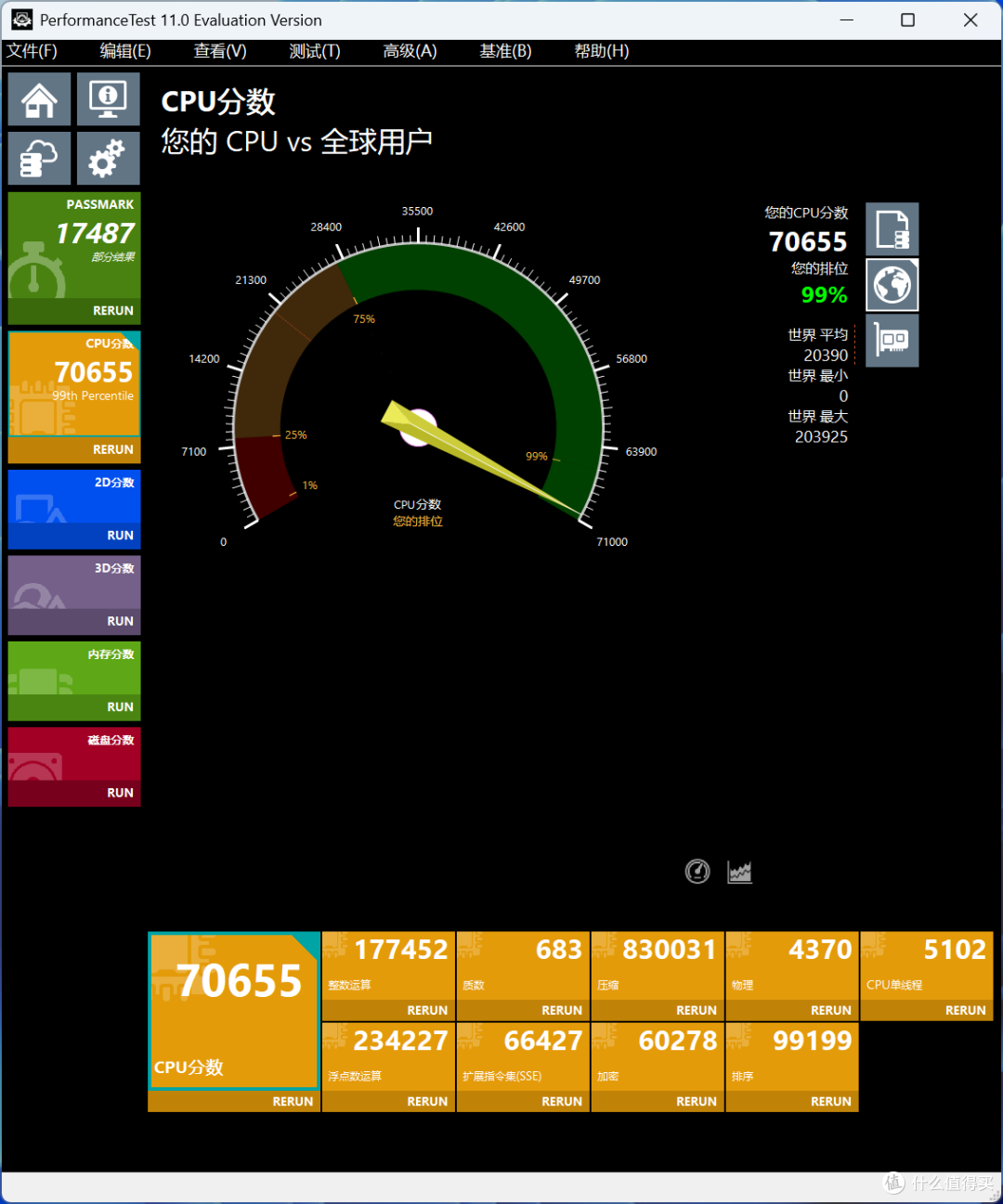Open the 帮助(H) menu
1003x1204 pixels.
(602, 51)
